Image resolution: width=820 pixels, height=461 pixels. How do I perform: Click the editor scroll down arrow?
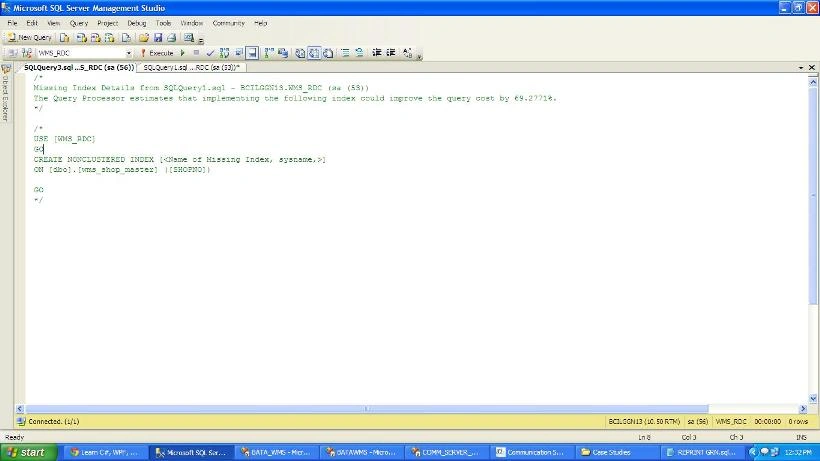(x=813, y=398)
